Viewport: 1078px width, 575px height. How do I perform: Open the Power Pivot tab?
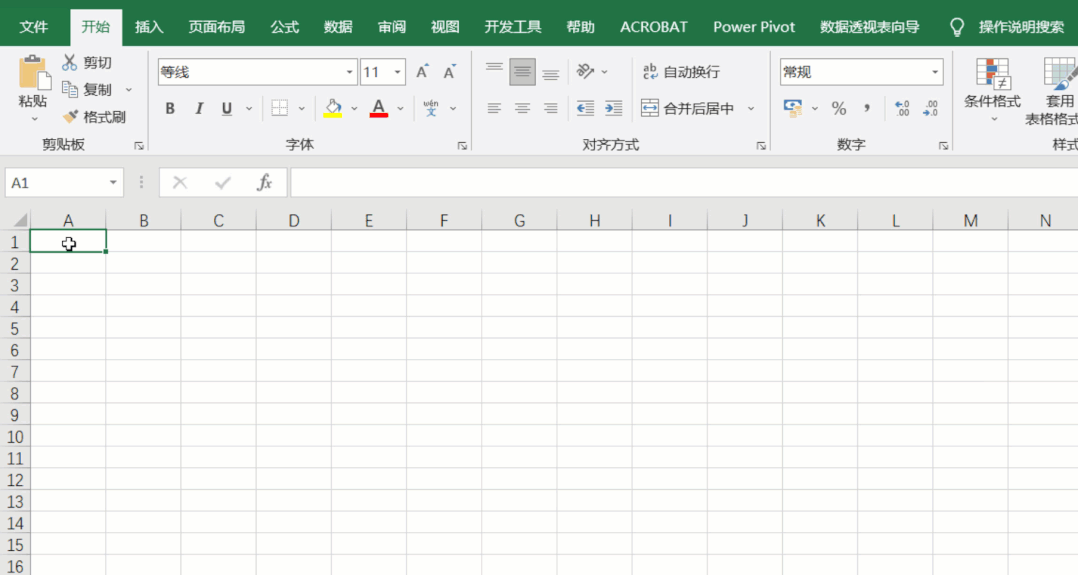point(754,27)
